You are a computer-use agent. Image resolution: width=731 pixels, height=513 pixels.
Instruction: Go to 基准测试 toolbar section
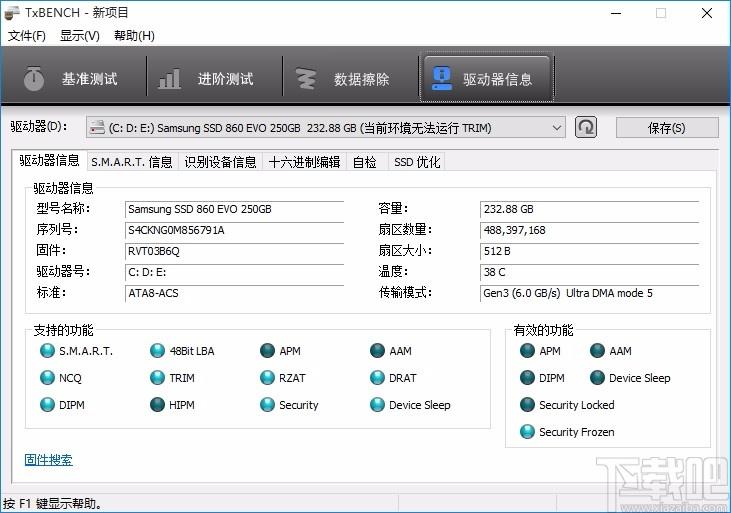(75, 79)
